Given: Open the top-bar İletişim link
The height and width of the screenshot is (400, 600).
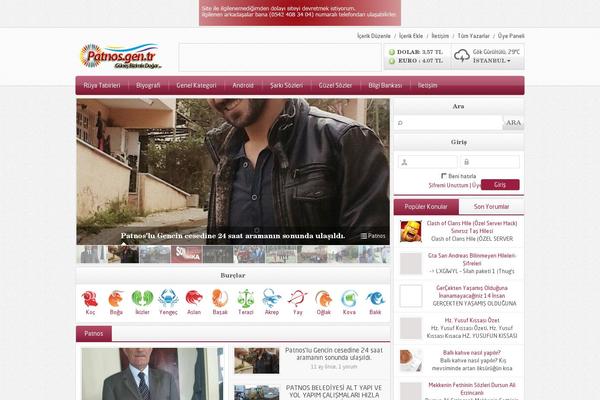Looking at the screenshot, I should tap(440, 36).
